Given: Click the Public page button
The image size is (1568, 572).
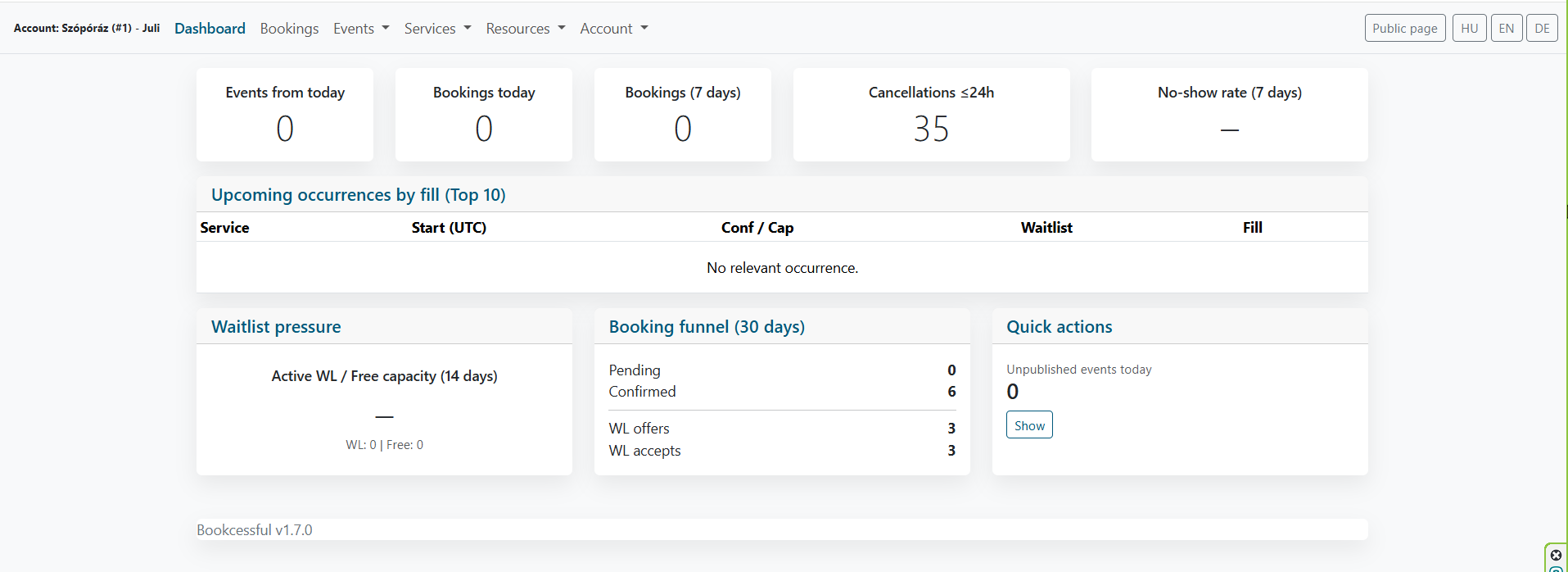Looking at the screenshot, I should pyautogui.click(x=1404, y=29).
